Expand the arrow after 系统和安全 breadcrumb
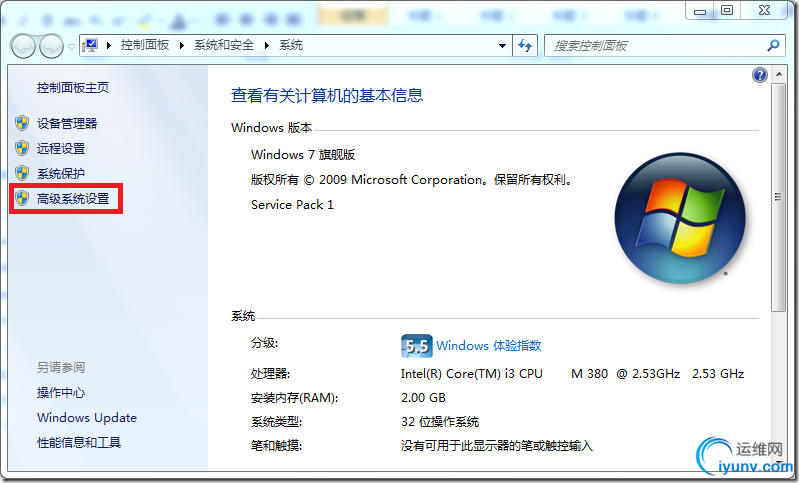Screen dimensions: 799x483 267,45
